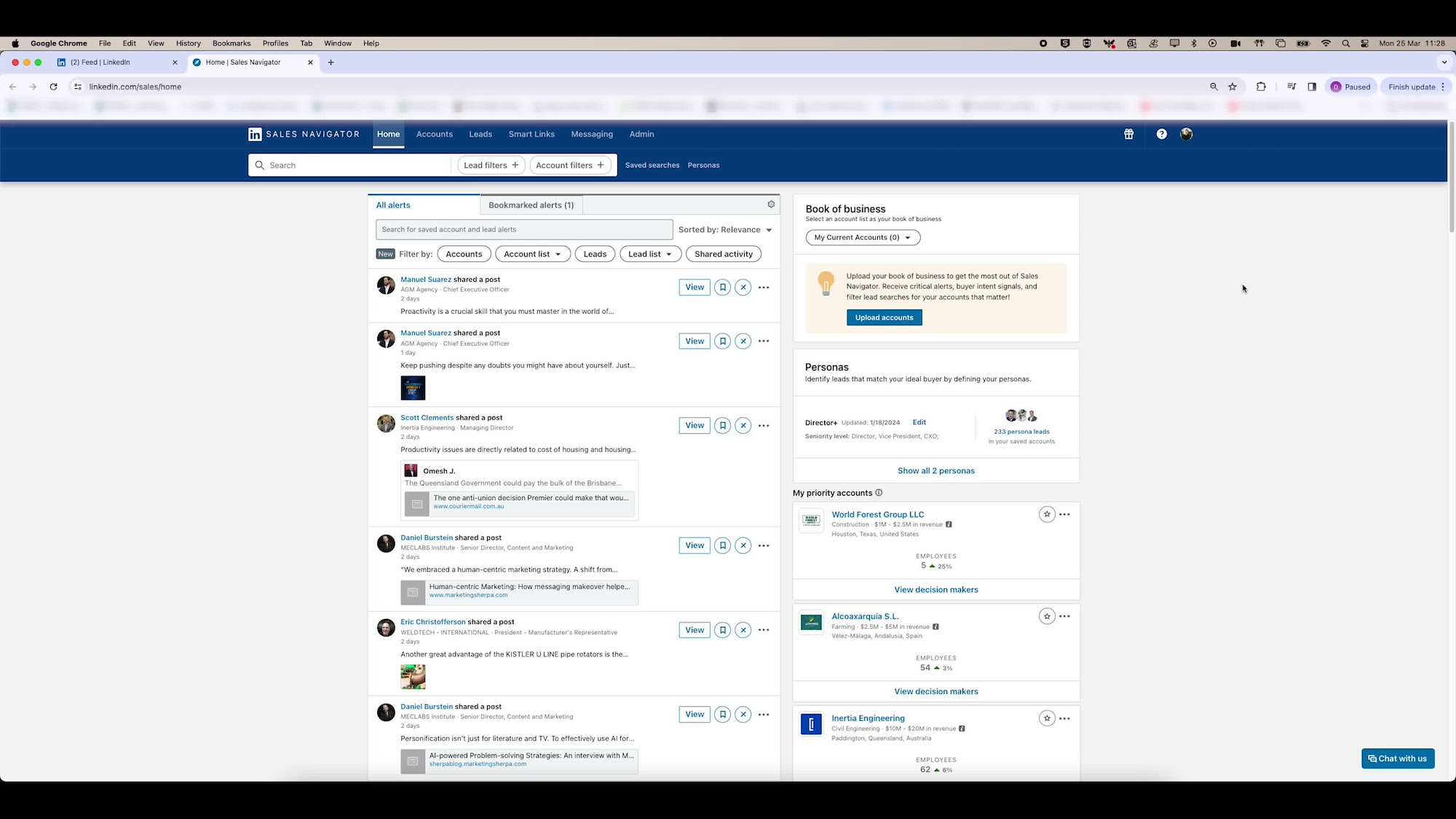The height and width of the screenshot is (819, 1456).
Task: Open the gift rewards icon in header
Action: click(1128, 134)
